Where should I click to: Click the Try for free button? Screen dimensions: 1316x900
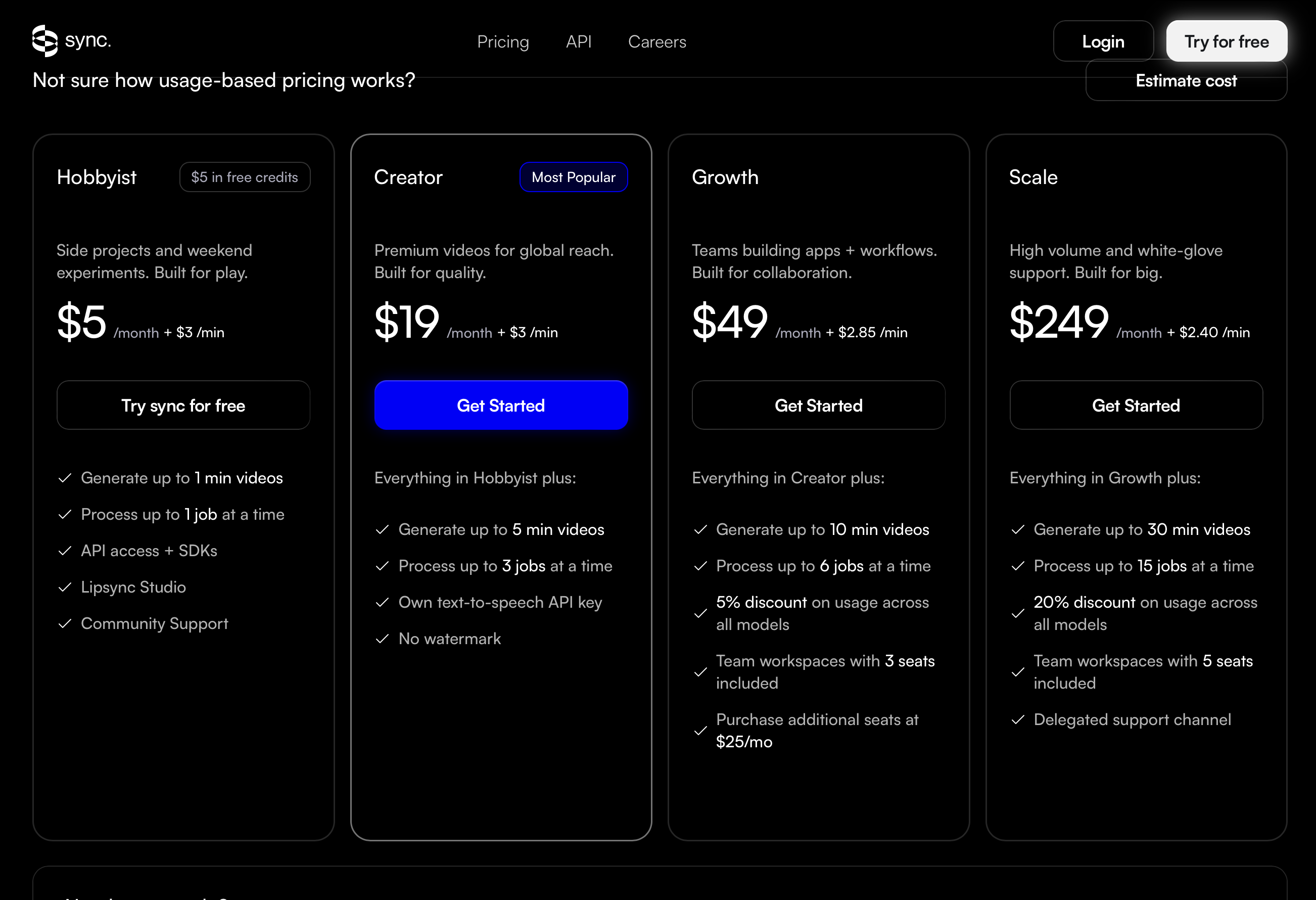click(x=1226, y=41)
